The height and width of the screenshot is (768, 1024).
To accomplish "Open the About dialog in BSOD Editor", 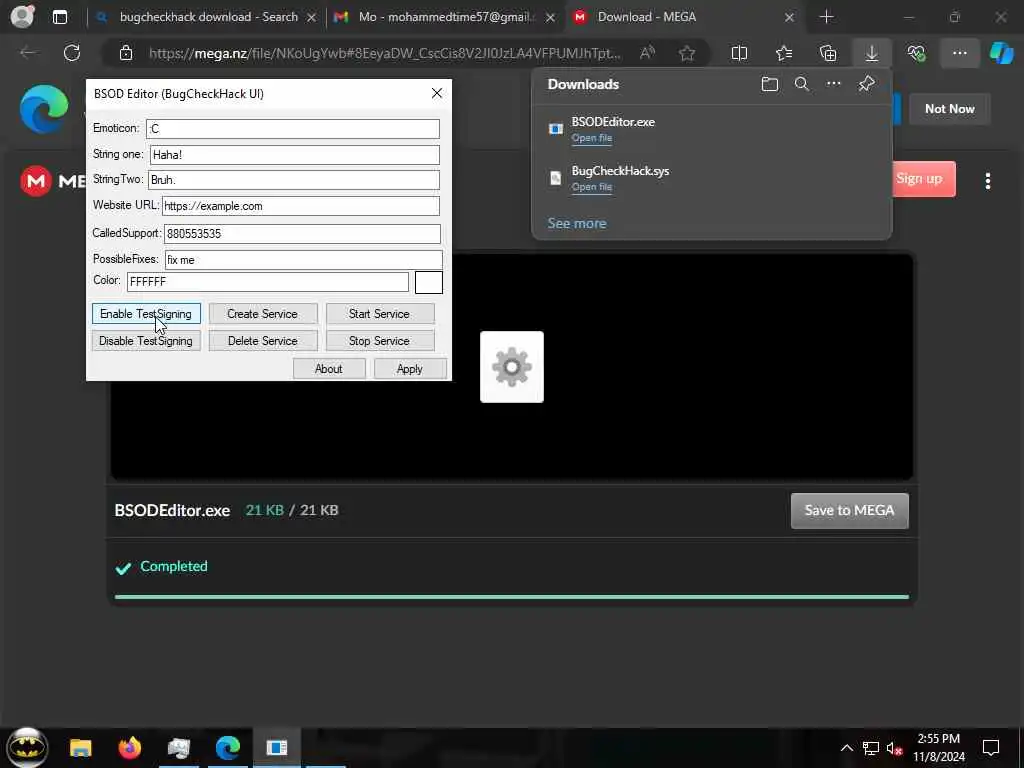I will [x=328, y=368].
